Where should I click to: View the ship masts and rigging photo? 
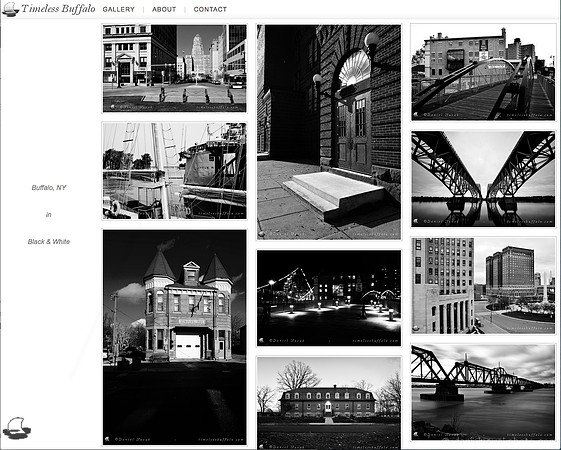pyautogui.click(x=175, y=171)
